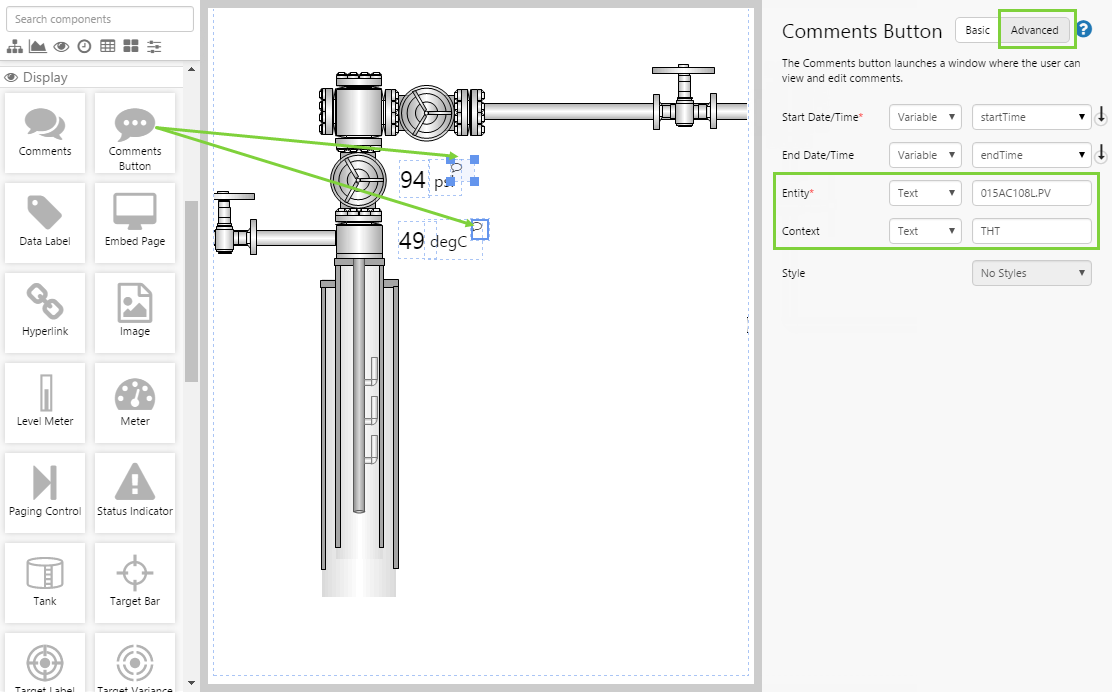Select the Status Indicator component
Image resolution: width=1112 pixels, height=692 pixels.
point(134,492)
